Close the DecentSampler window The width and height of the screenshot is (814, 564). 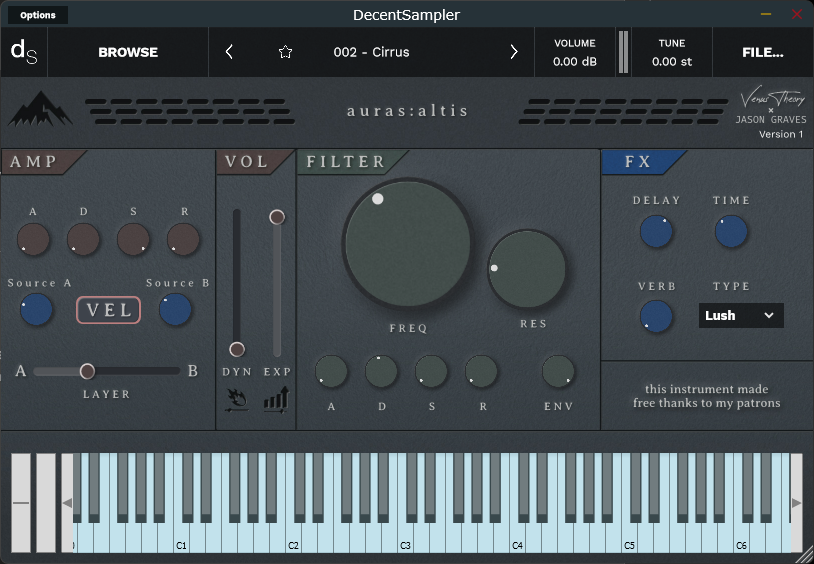tap(797, 15)
